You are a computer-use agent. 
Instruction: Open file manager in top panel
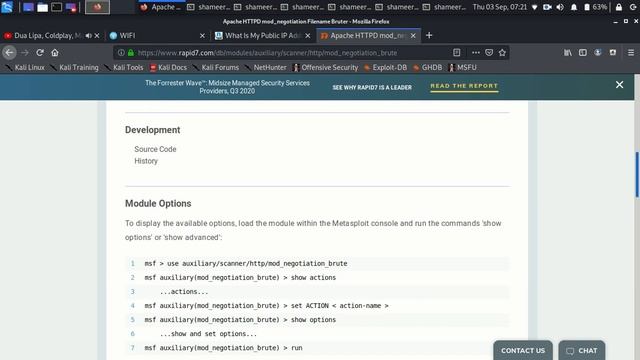coord(42,7)
